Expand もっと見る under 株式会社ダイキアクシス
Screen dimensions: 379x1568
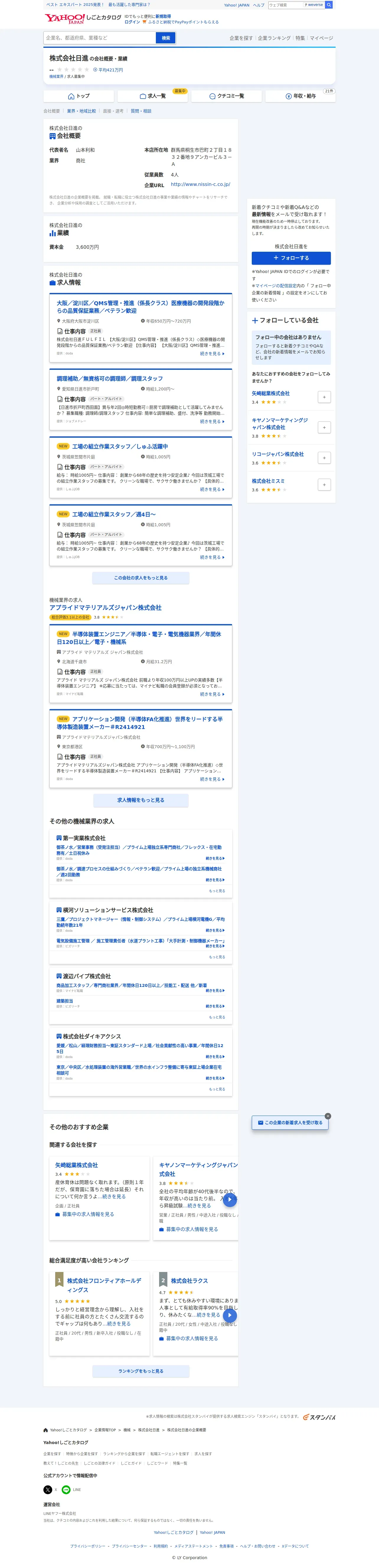217,1089
